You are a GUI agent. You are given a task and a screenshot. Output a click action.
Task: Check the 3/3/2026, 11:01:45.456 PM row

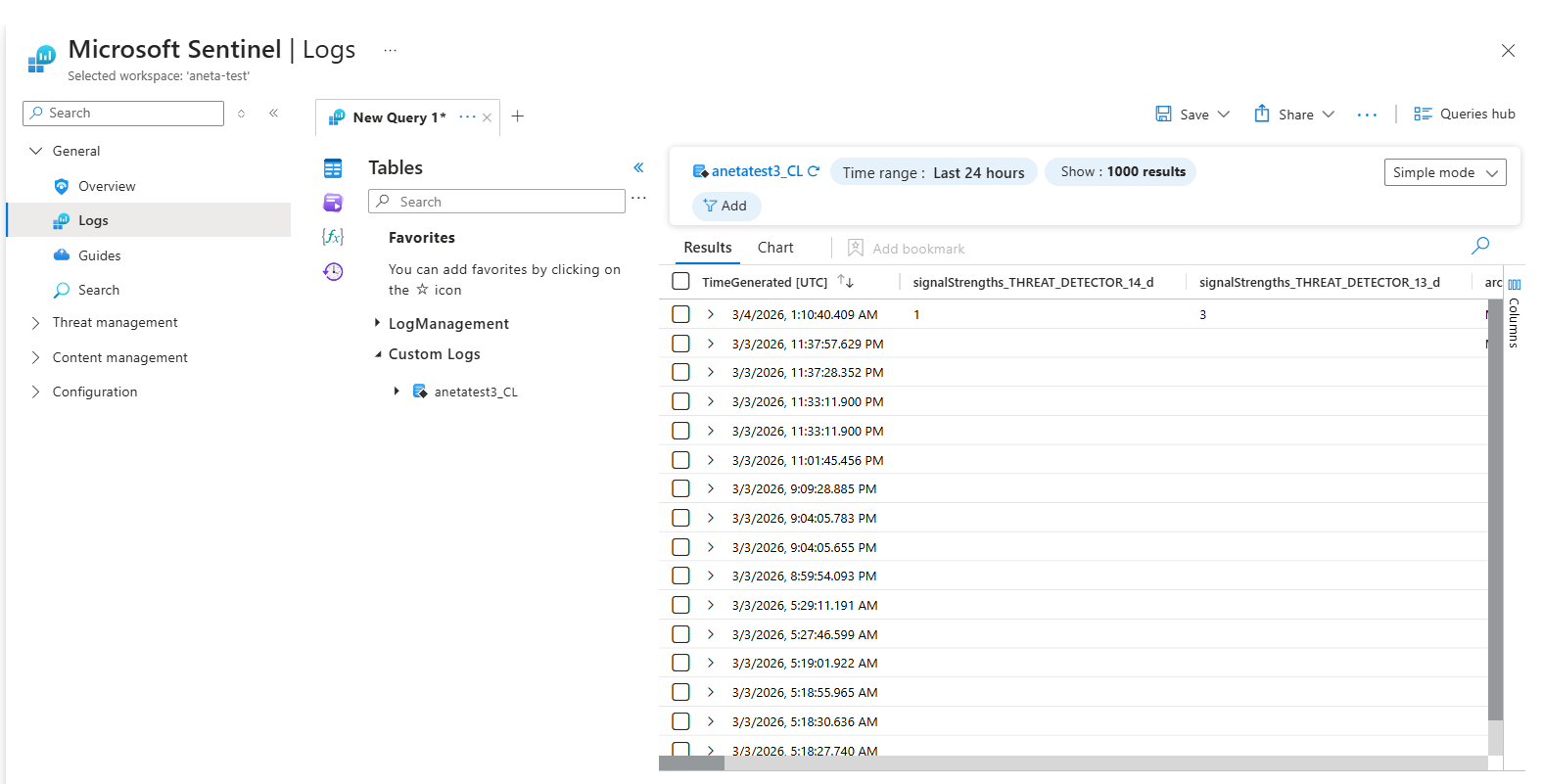click(x=680, y=460)
